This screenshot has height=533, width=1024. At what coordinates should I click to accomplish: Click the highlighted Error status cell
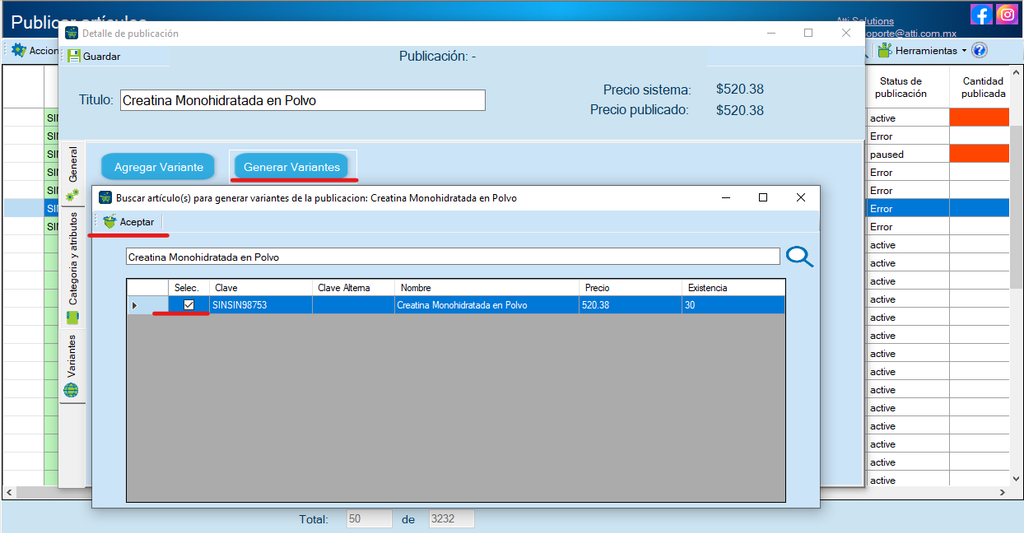point(908,208)
